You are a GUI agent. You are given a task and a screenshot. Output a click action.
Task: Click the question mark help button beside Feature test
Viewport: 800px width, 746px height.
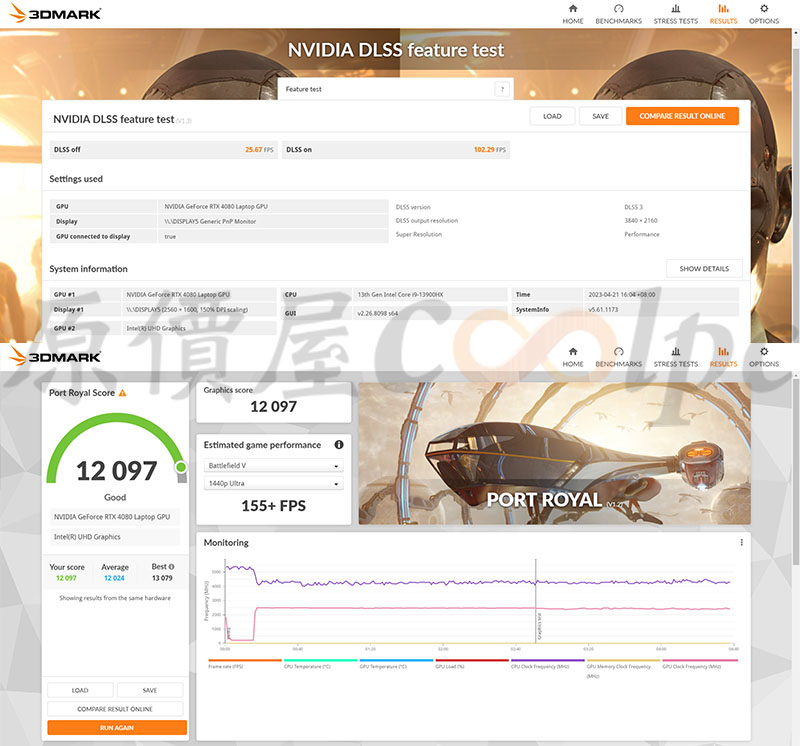[x=502, y=89]
